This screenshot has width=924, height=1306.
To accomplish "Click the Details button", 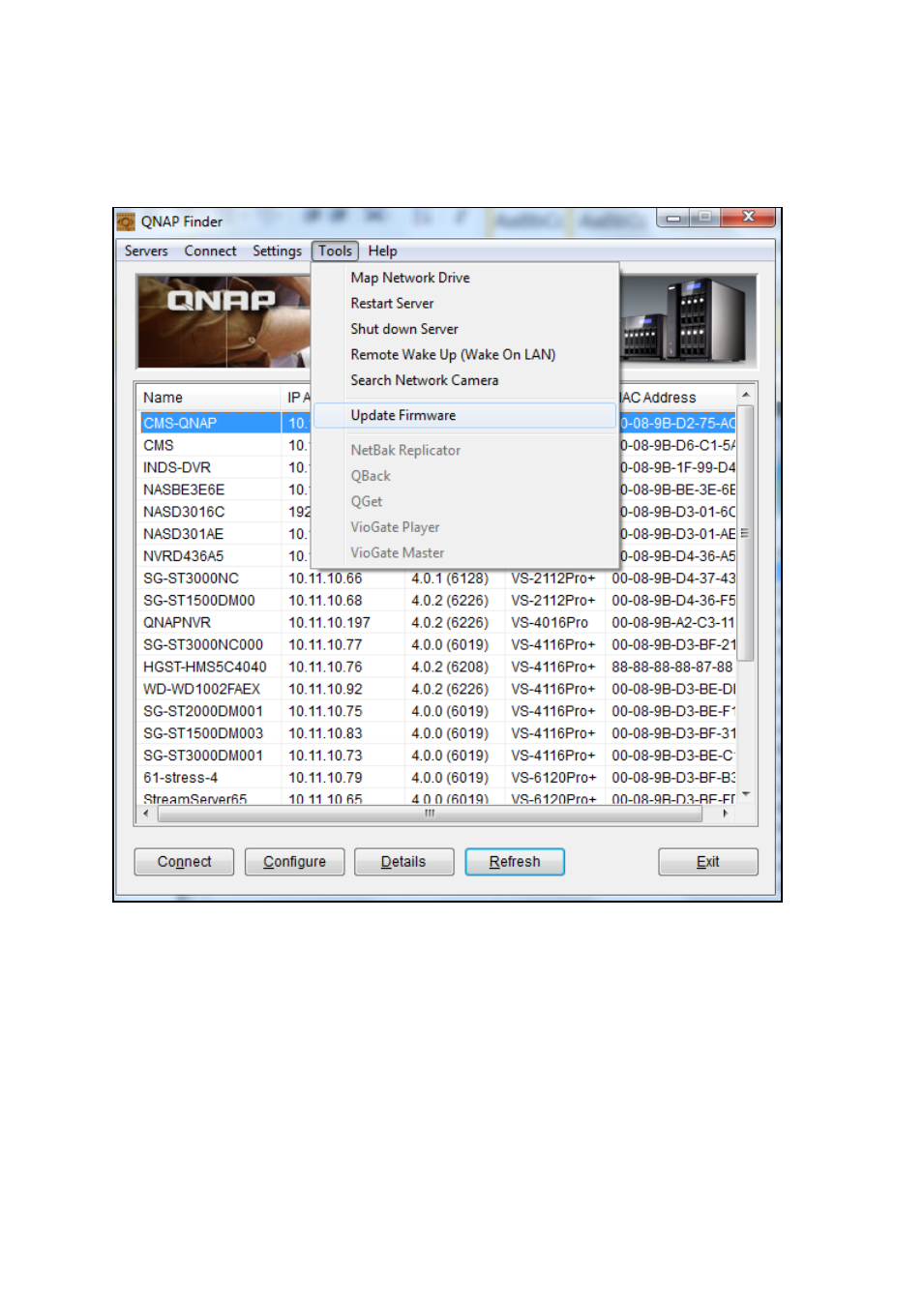I will [x=403, y=862].
